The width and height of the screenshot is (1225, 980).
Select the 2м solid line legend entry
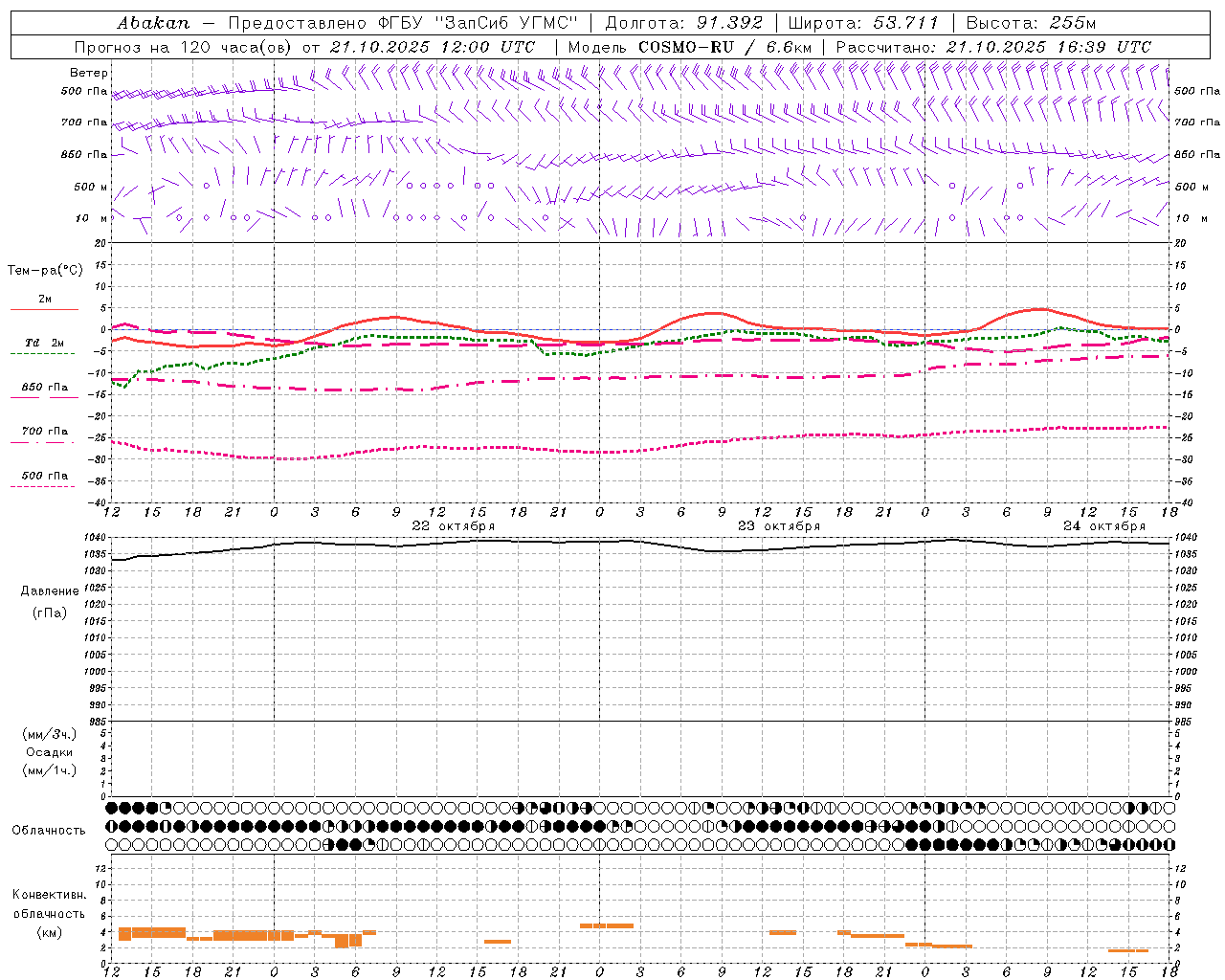[45, 303]
